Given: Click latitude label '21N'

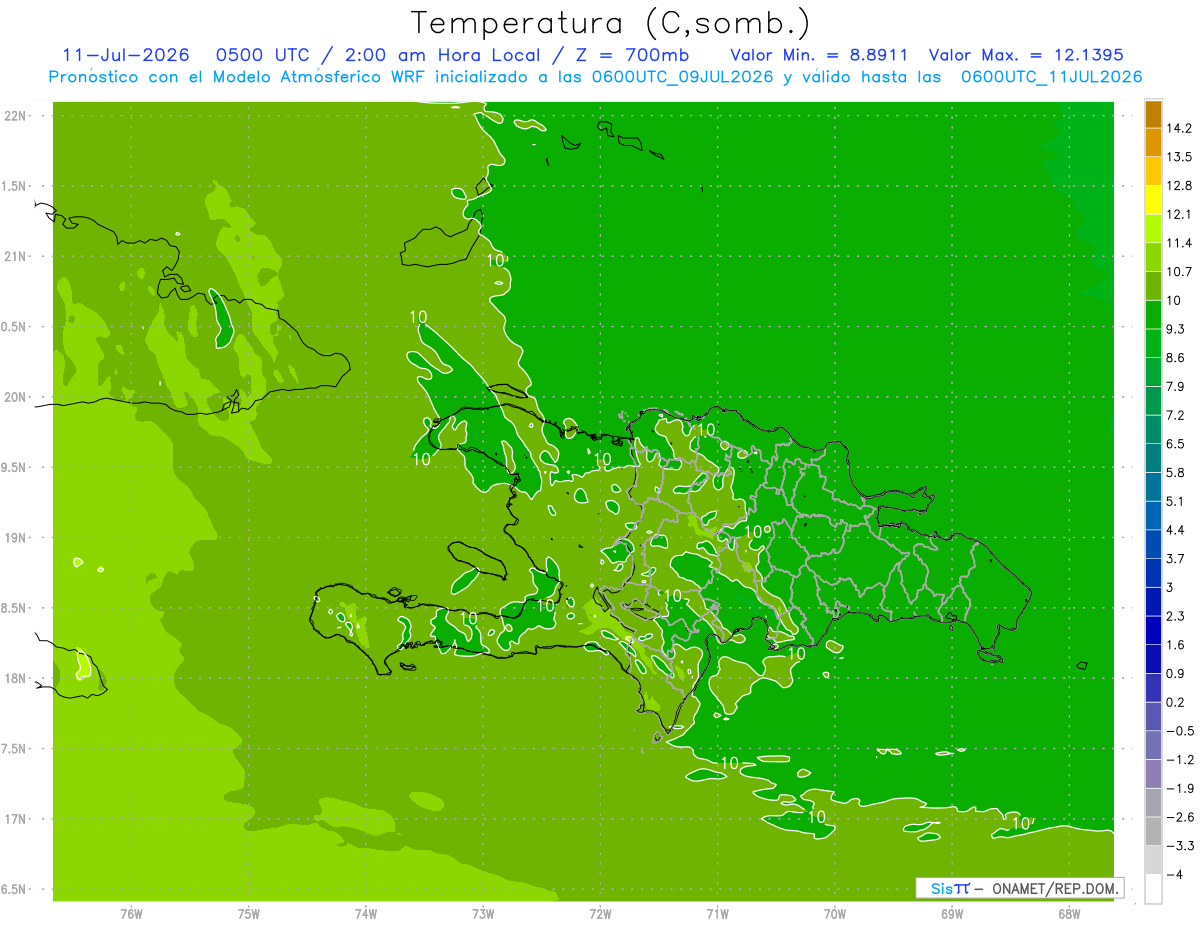Looking at the screenshot, I should [x=15, y=257].
